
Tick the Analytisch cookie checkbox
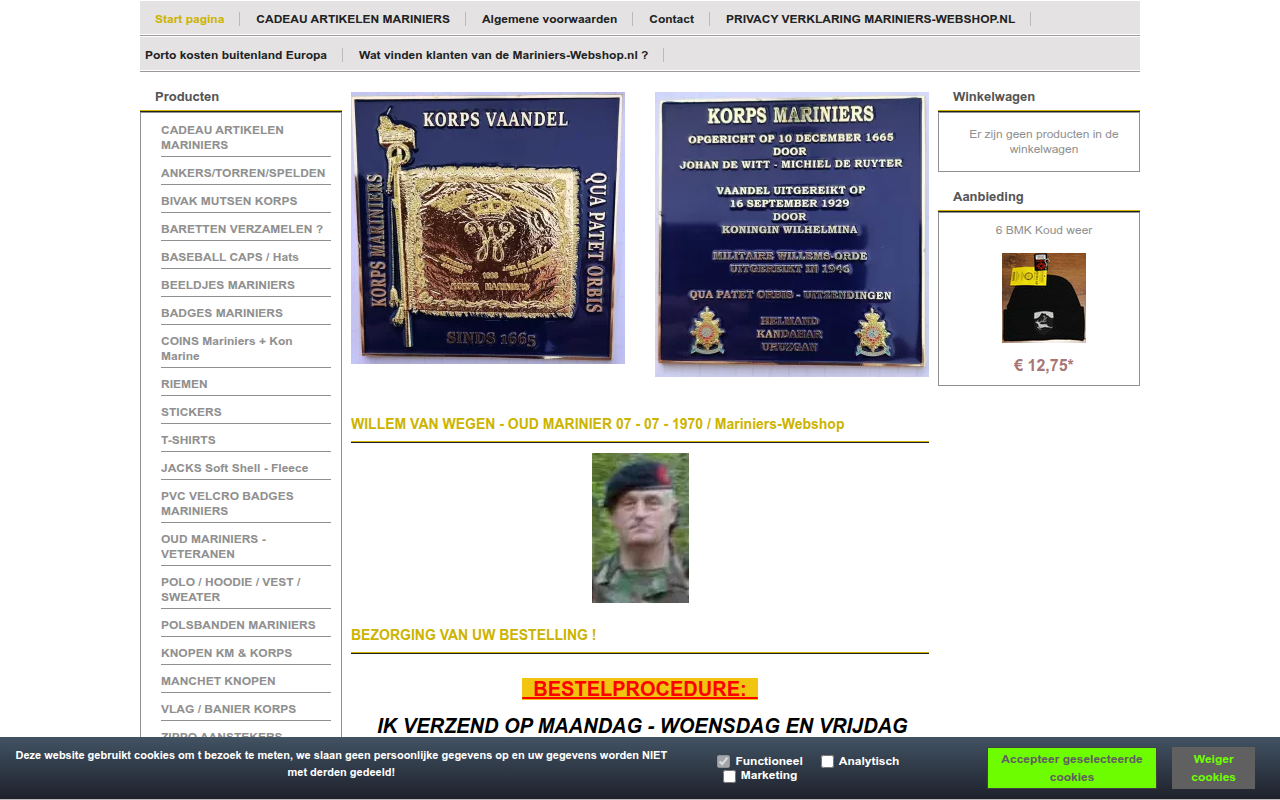827,761
